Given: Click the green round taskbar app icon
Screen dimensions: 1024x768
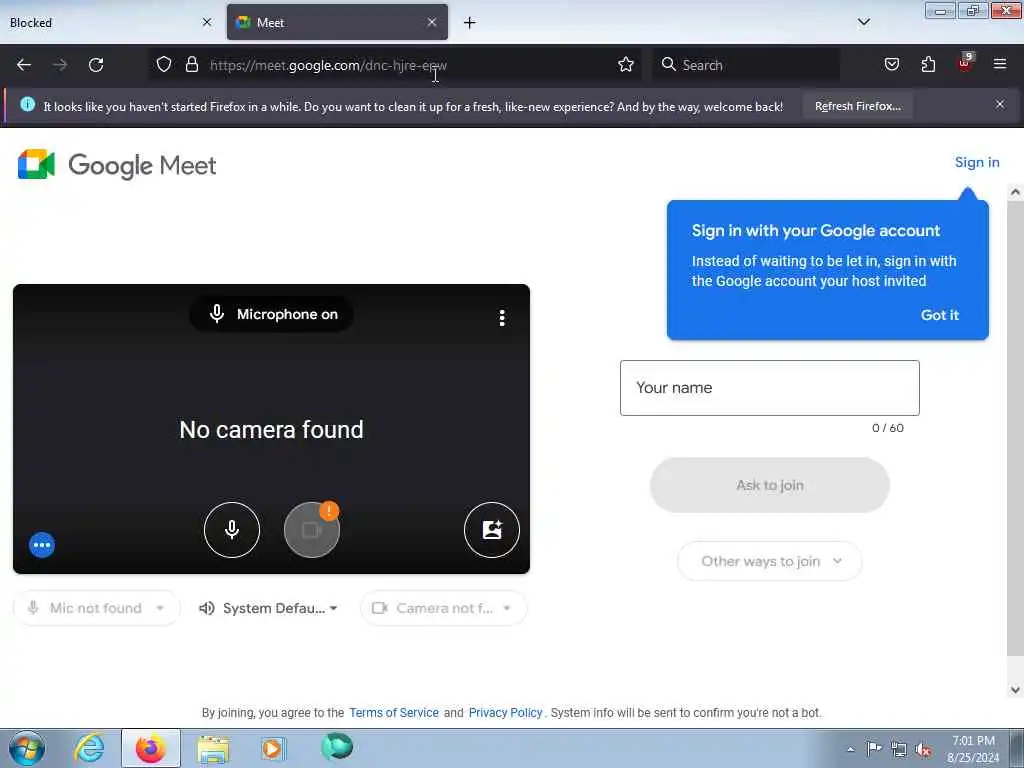Looking at the screenshot, I should coord(337,747).
